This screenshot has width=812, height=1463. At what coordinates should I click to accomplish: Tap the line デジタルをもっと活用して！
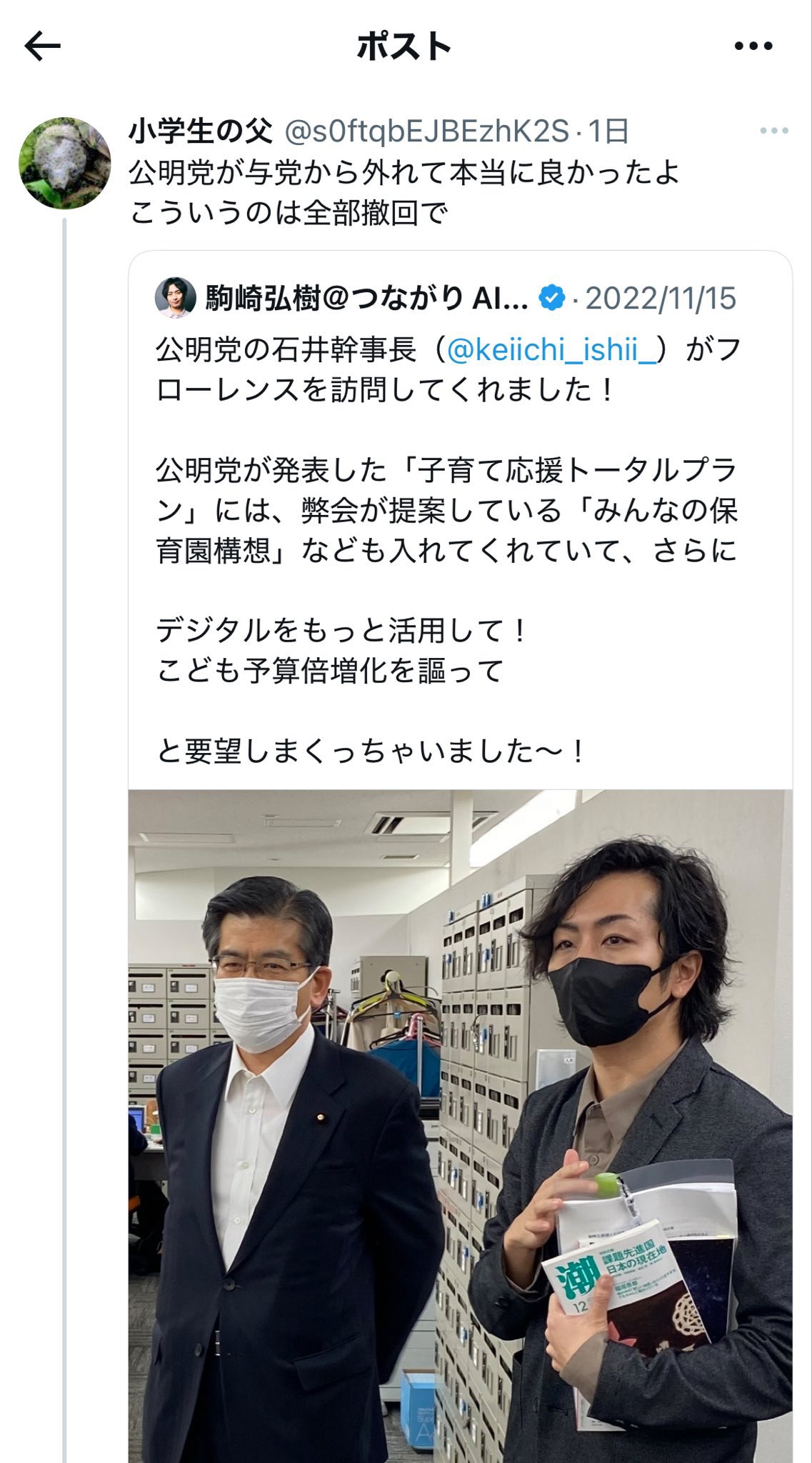click(x=342, y=630)
